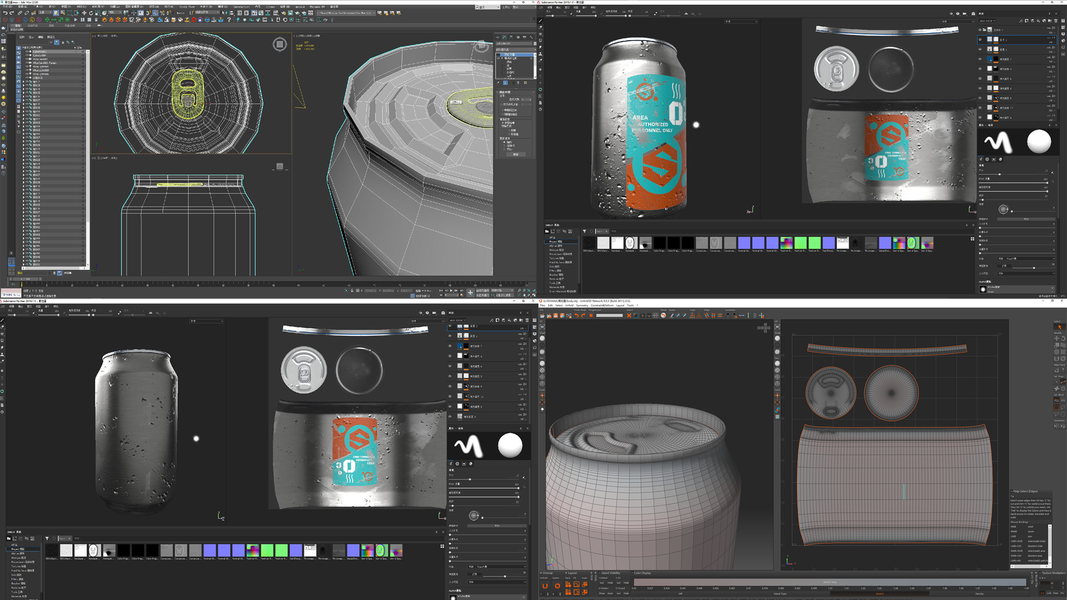The height and width of the screenshot is (600, 1067).
Task: Toggle Symmetry icon in top-right Painter toolbar
Action: click(x=686, y=14)
